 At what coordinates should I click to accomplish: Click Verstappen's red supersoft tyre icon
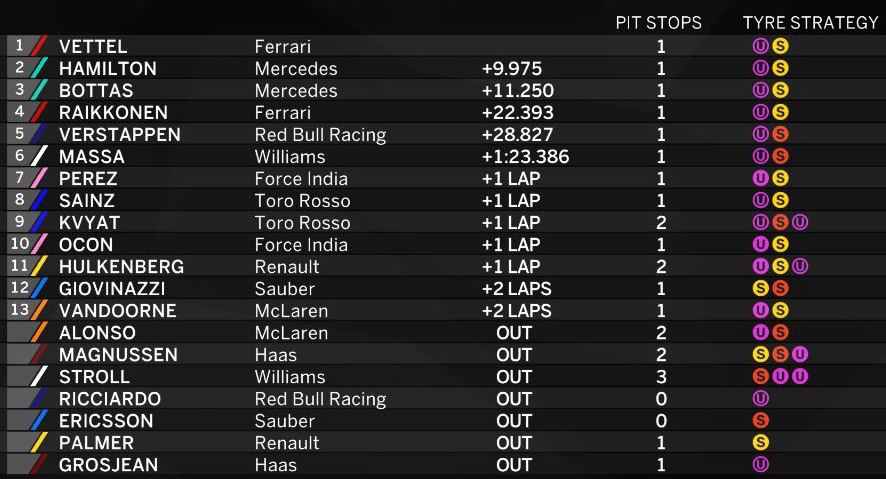pos(780,134)
